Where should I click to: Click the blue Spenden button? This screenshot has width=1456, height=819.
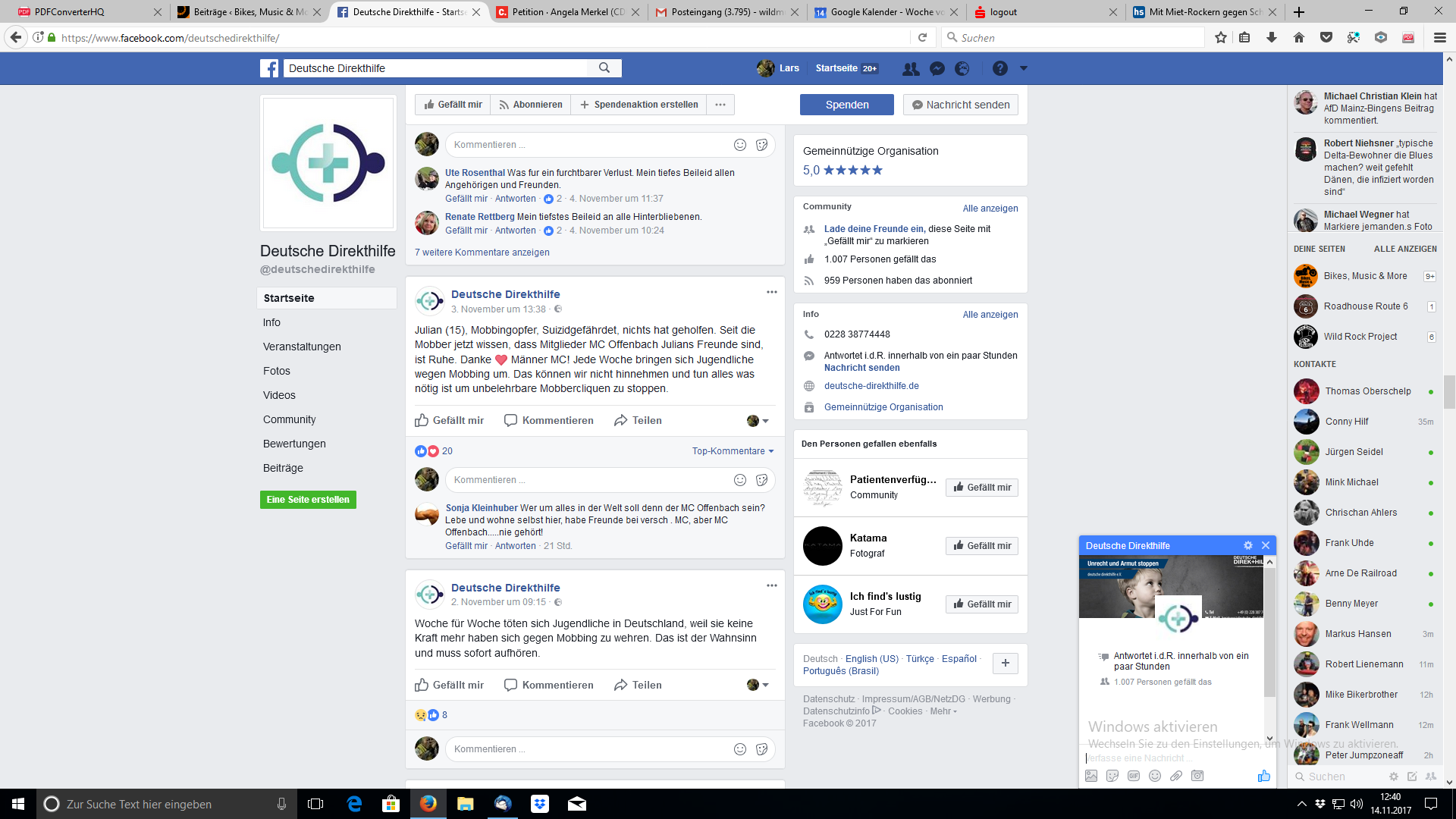click(x=847, y=105)
